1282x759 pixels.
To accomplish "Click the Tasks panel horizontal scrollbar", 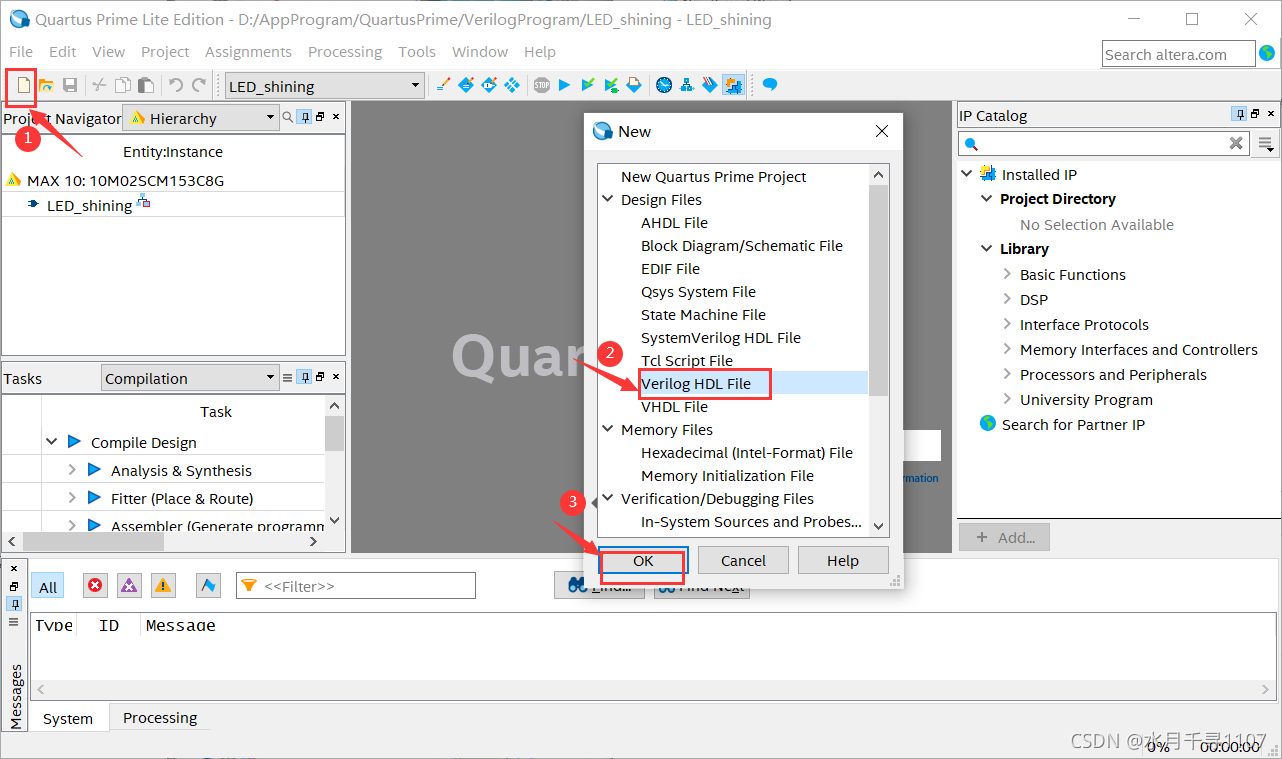I will coord(93,541).
